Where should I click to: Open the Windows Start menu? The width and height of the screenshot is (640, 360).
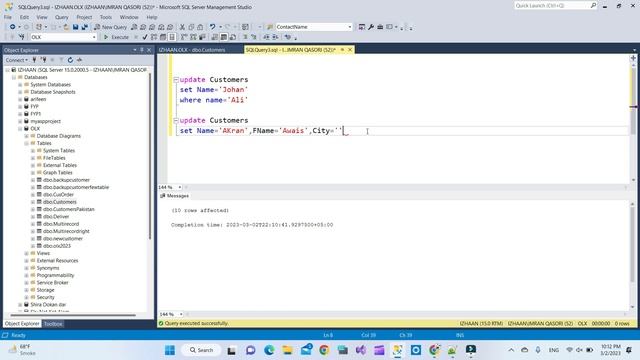[x=170, y=350]
